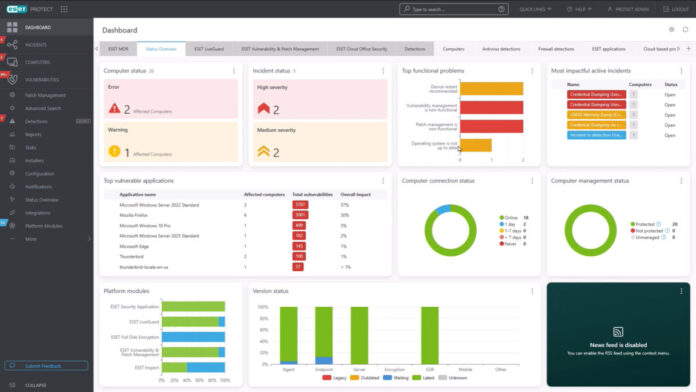Viewport: 696px width, 392px height.
Task: Click the RSS icon in News feed panel
Action: pos(618,332)
